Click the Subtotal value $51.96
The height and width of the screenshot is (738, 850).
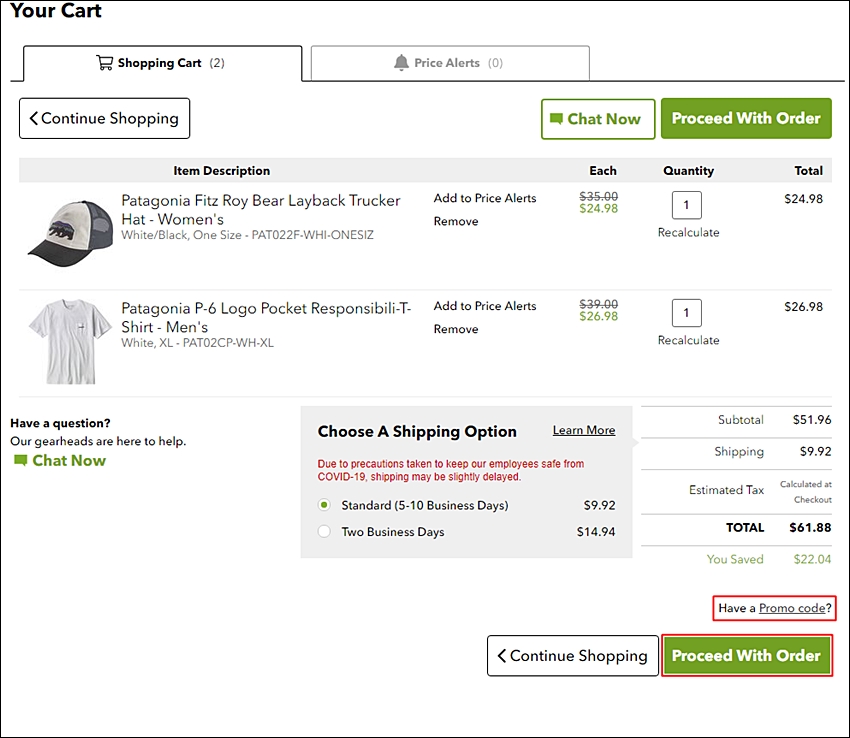[x=812, y=420]
